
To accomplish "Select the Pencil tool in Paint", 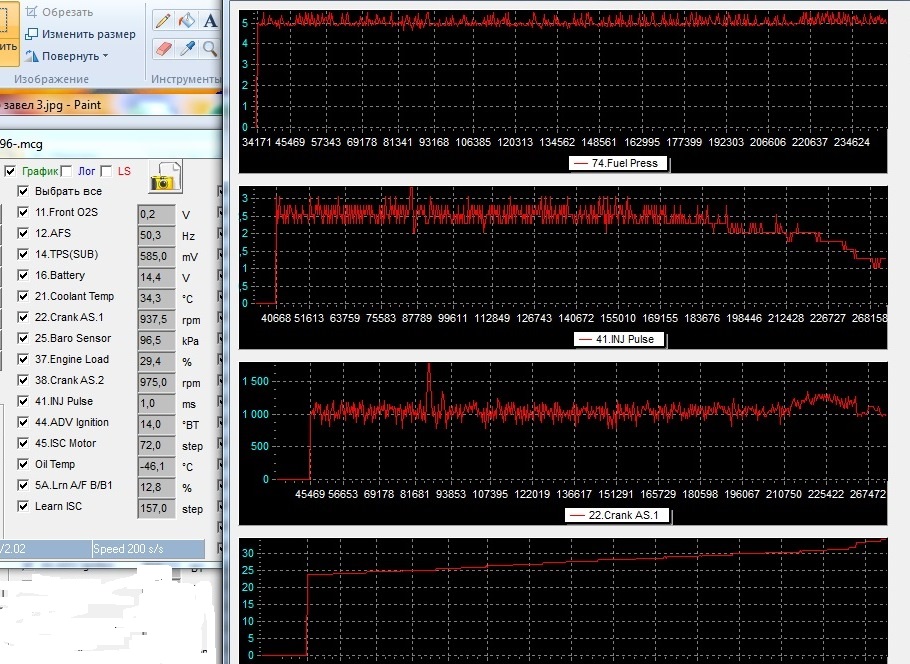I will point(163,20).
